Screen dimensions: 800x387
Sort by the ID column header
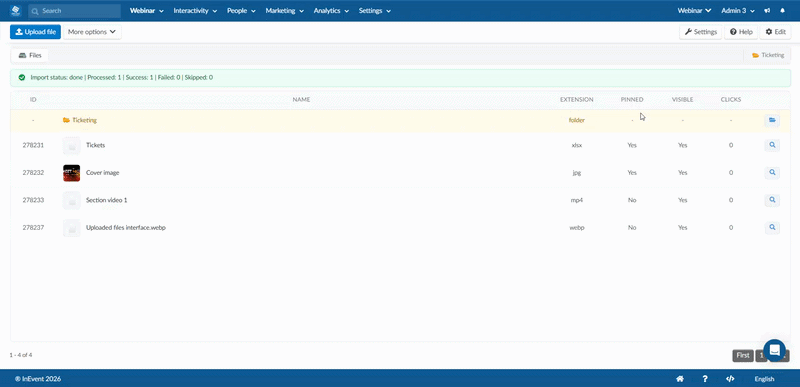[33, 99]
